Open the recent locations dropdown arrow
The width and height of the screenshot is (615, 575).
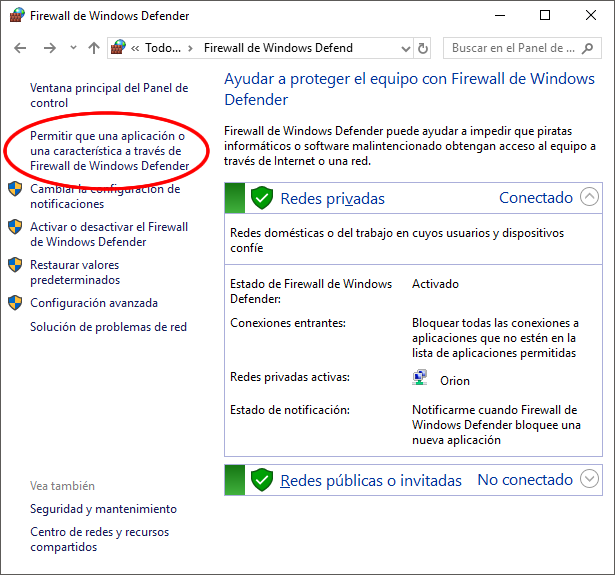click(x=73, y=48)
